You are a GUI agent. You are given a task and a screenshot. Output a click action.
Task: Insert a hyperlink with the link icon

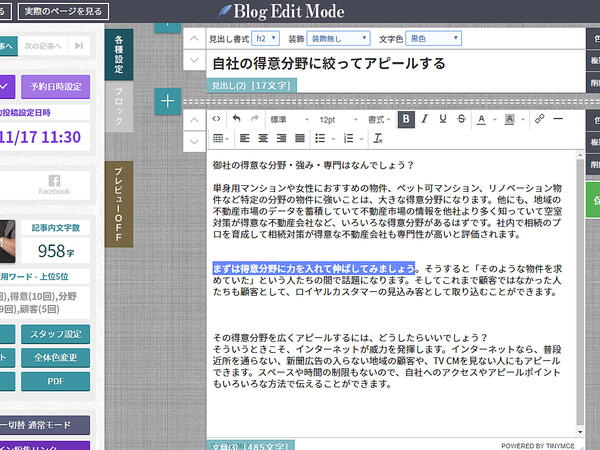540,119
